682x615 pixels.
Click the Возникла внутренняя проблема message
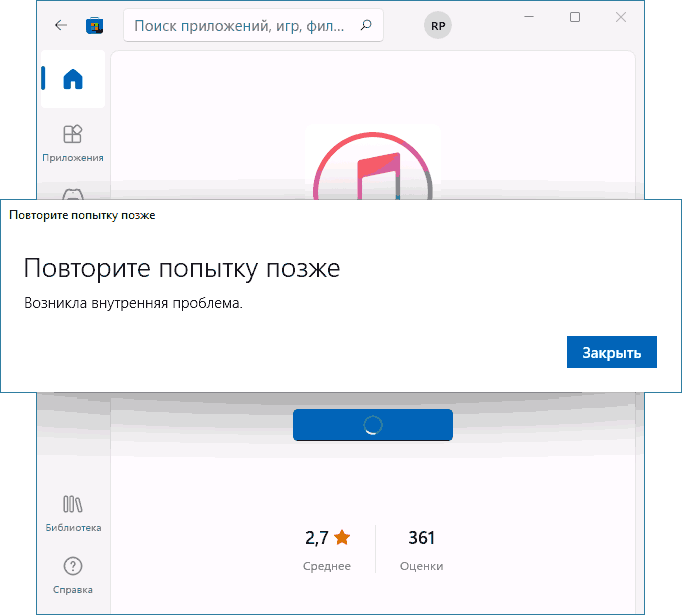(133, 303)
